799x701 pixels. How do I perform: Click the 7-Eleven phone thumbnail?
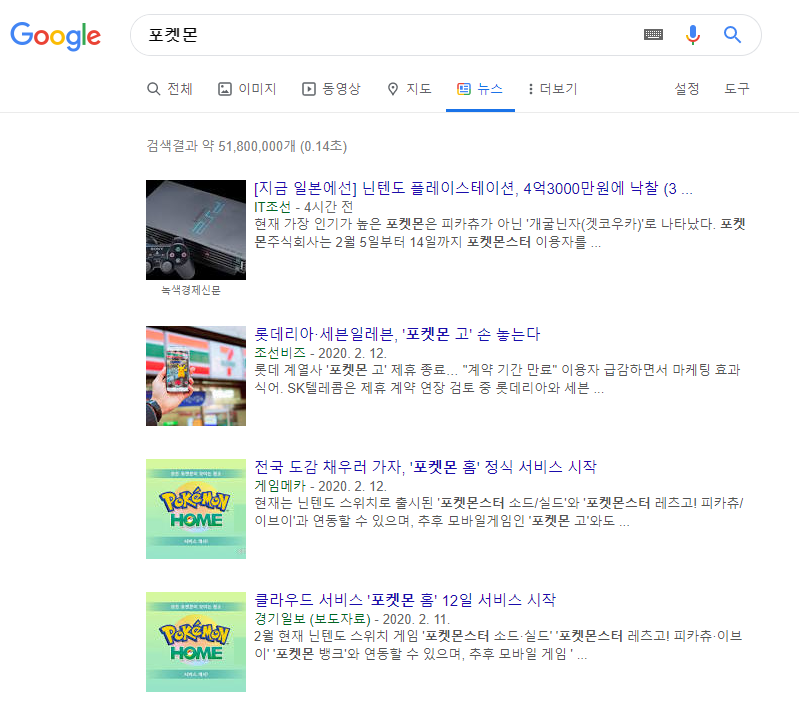pos(196,376)
